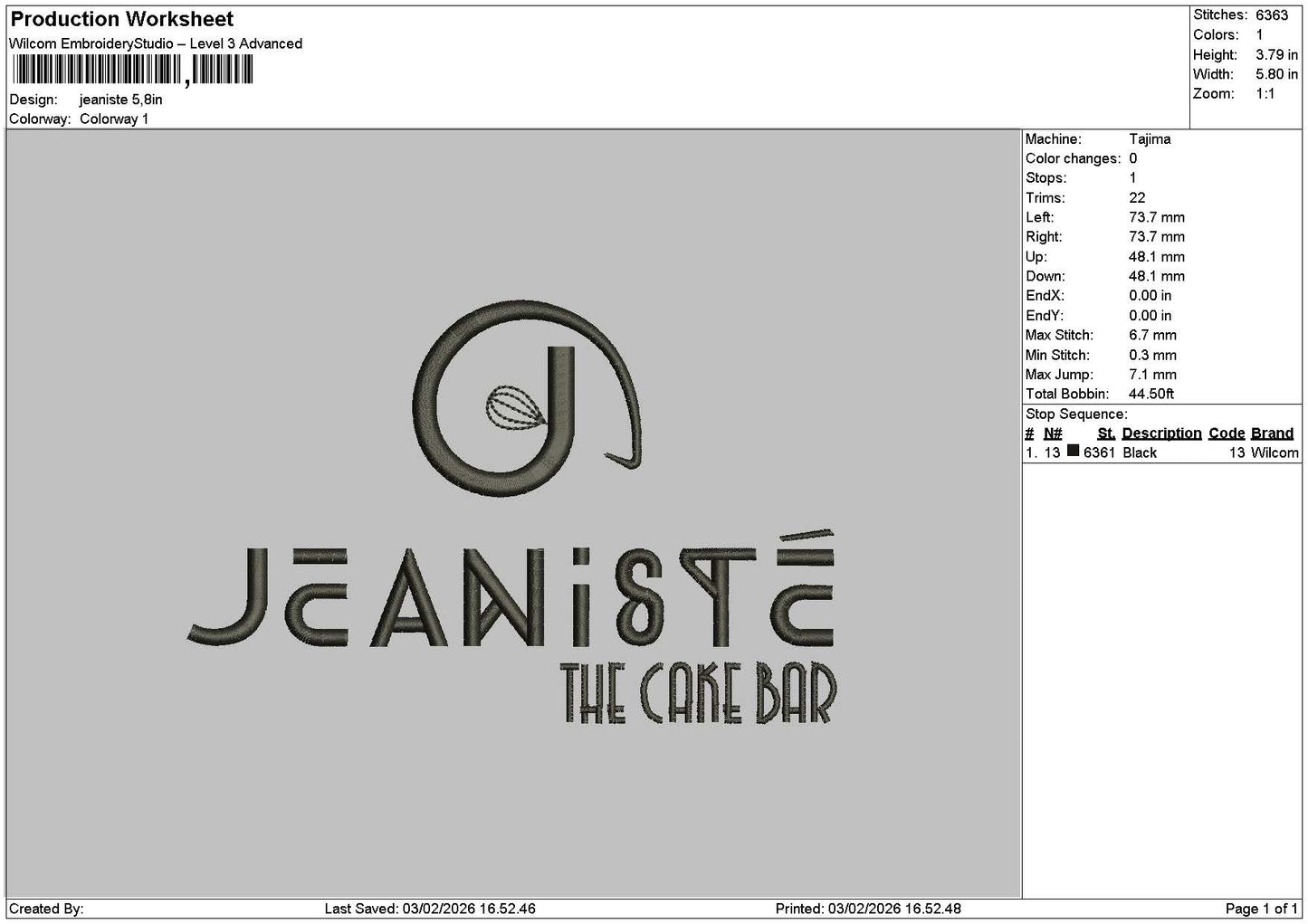Click the Up label
This screenshot has width=1308, height=924.
1036,257
